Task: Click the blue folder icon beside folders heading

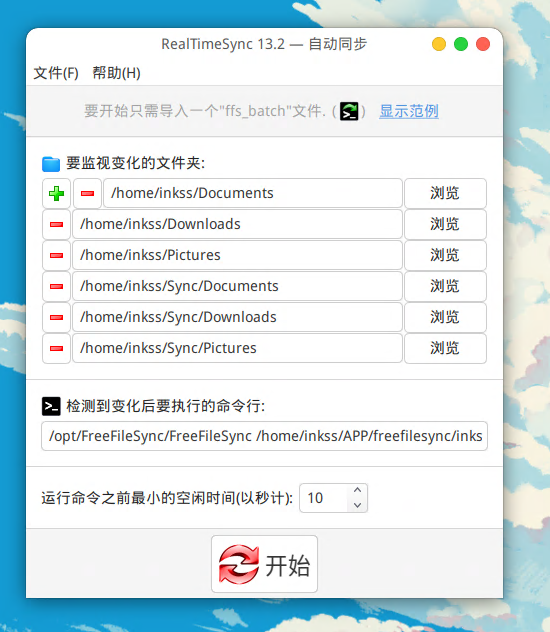Action: 51,164
